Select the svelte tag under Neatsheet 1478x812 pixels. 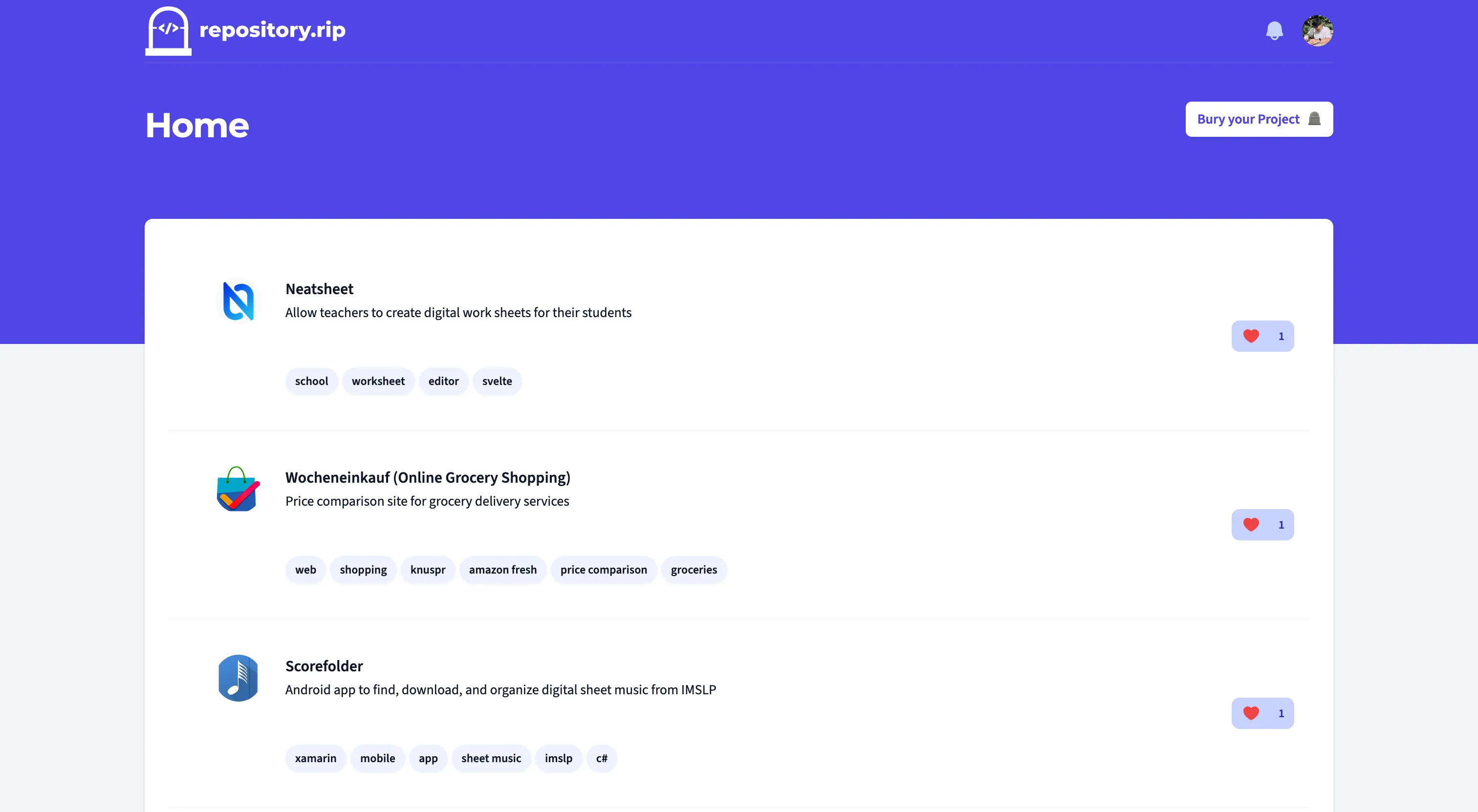coord(497,381)
